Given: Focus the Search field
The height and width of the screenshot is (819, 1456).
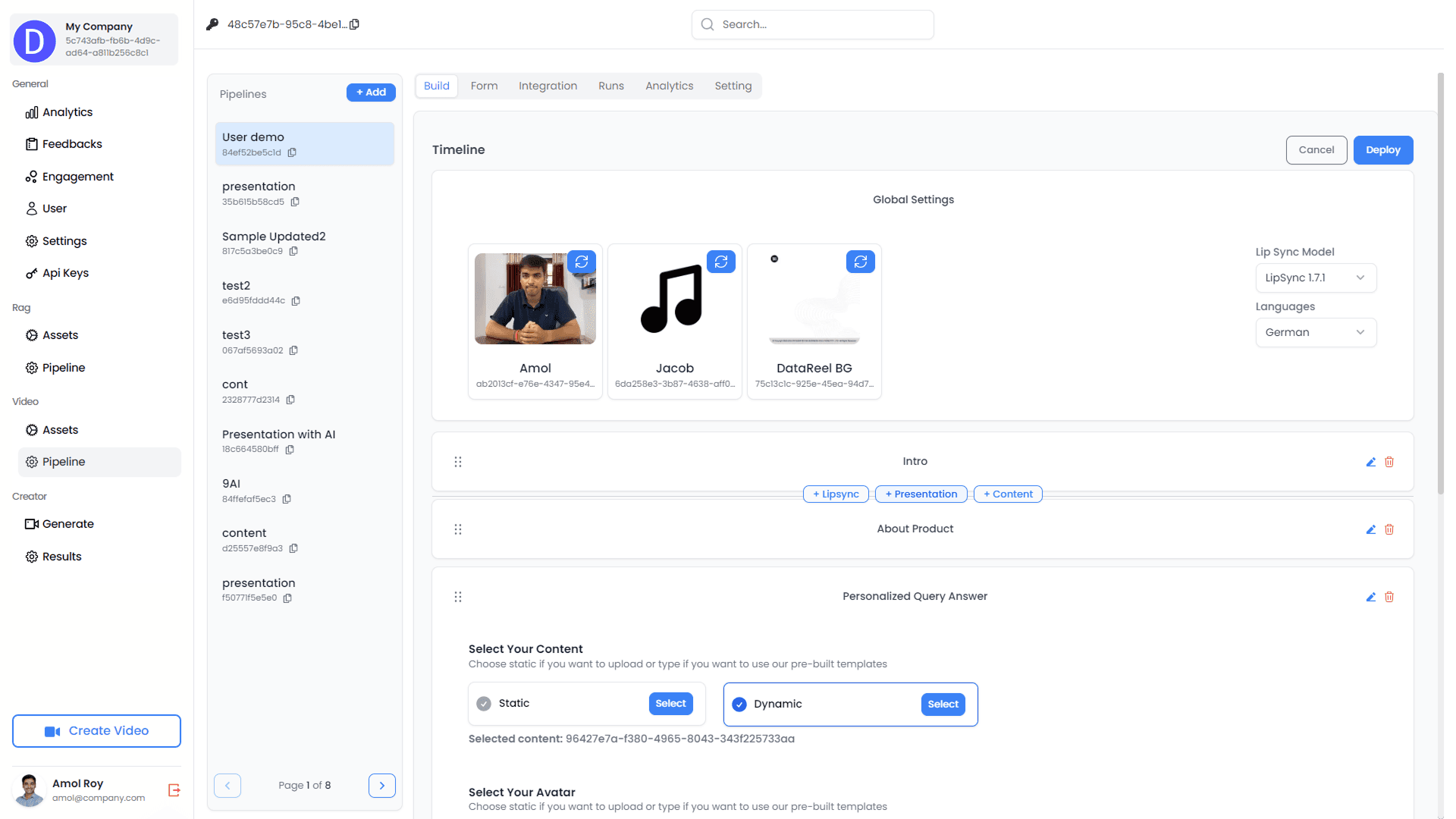Looking at the screenshot, I should tap(813, 24).
